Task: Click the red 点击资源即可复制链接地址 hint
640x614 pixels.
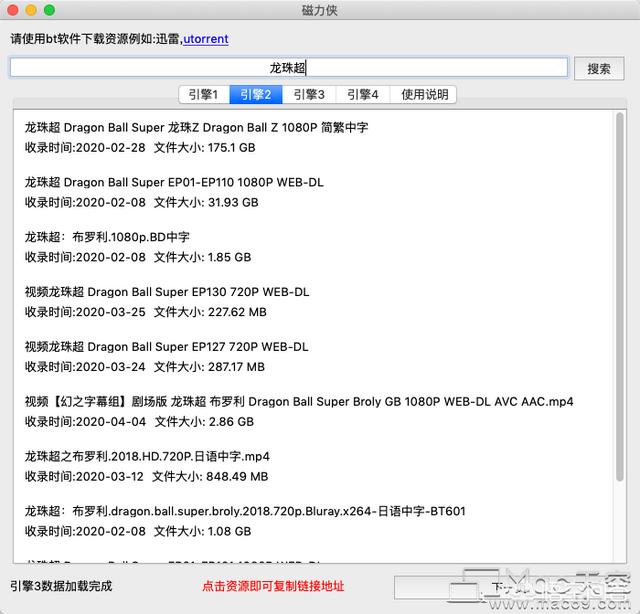Action: pyautogui.click(x=273, y=586)
